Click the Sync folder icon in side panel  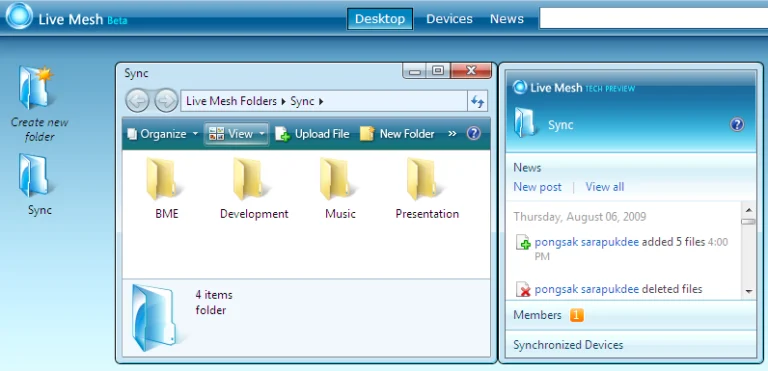[526, 123]
